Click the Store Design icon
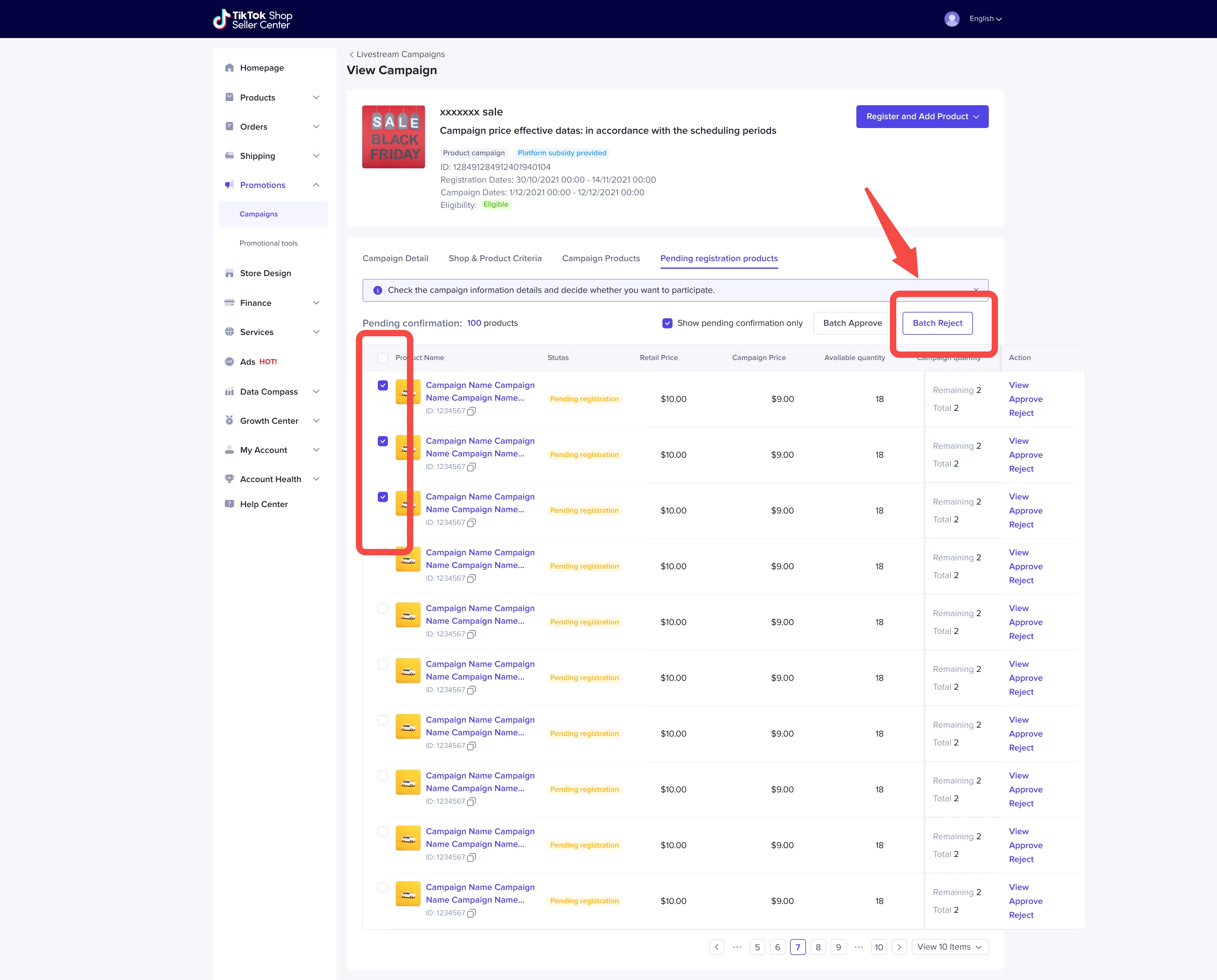 click(x=229, y=273)
